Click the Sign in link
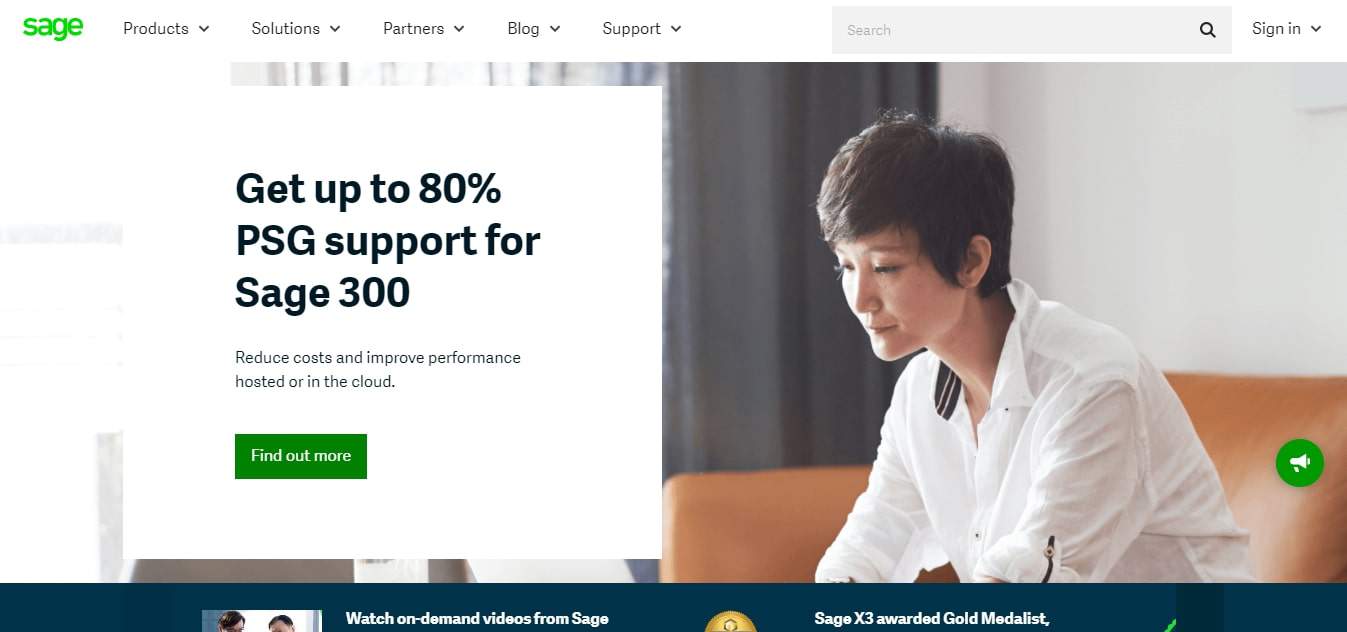Viewport: 1347px width, 632px height. [x=1276, y=29]
